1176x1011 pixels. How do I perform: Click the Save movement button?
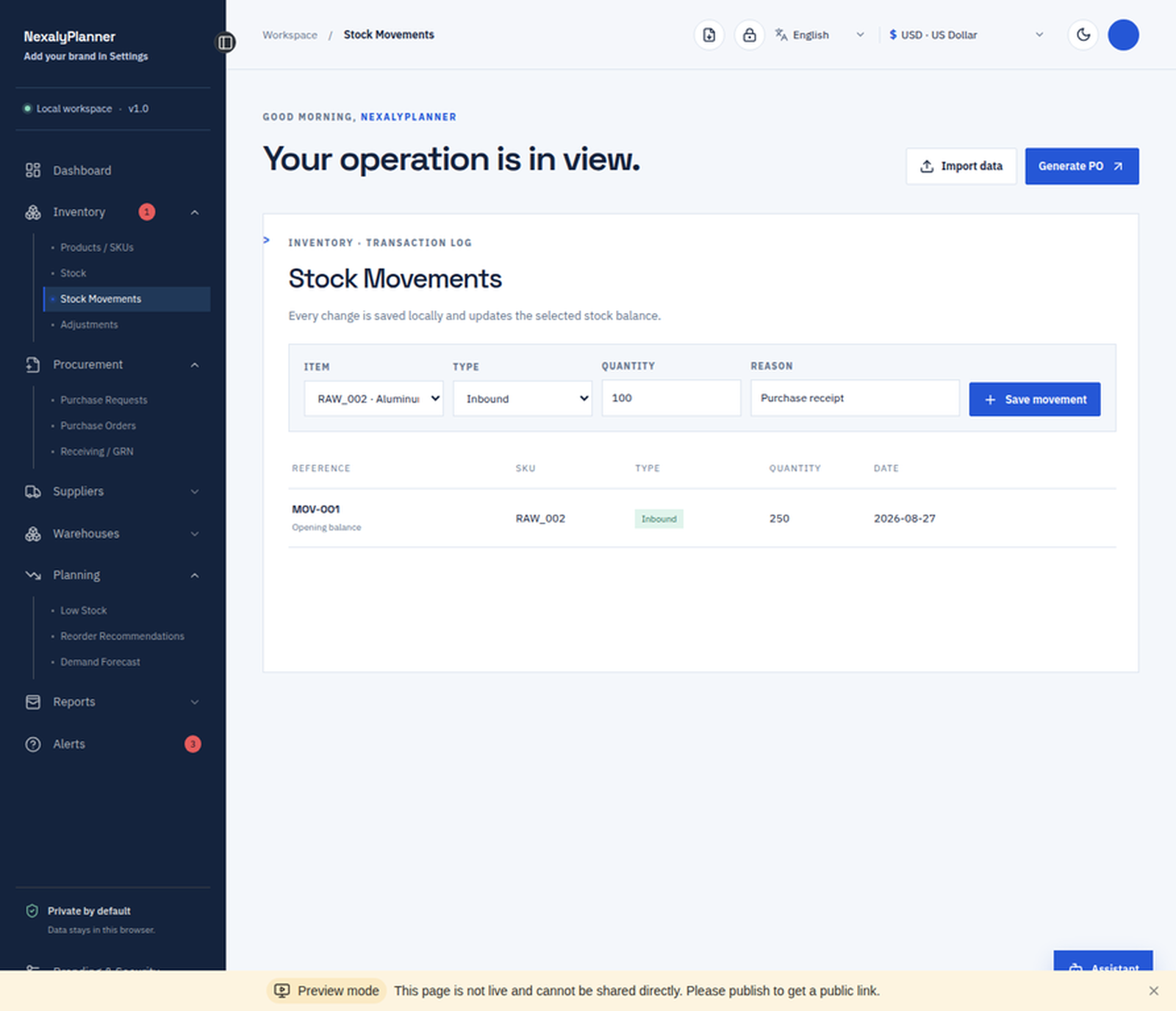[x=1035, y=399]
